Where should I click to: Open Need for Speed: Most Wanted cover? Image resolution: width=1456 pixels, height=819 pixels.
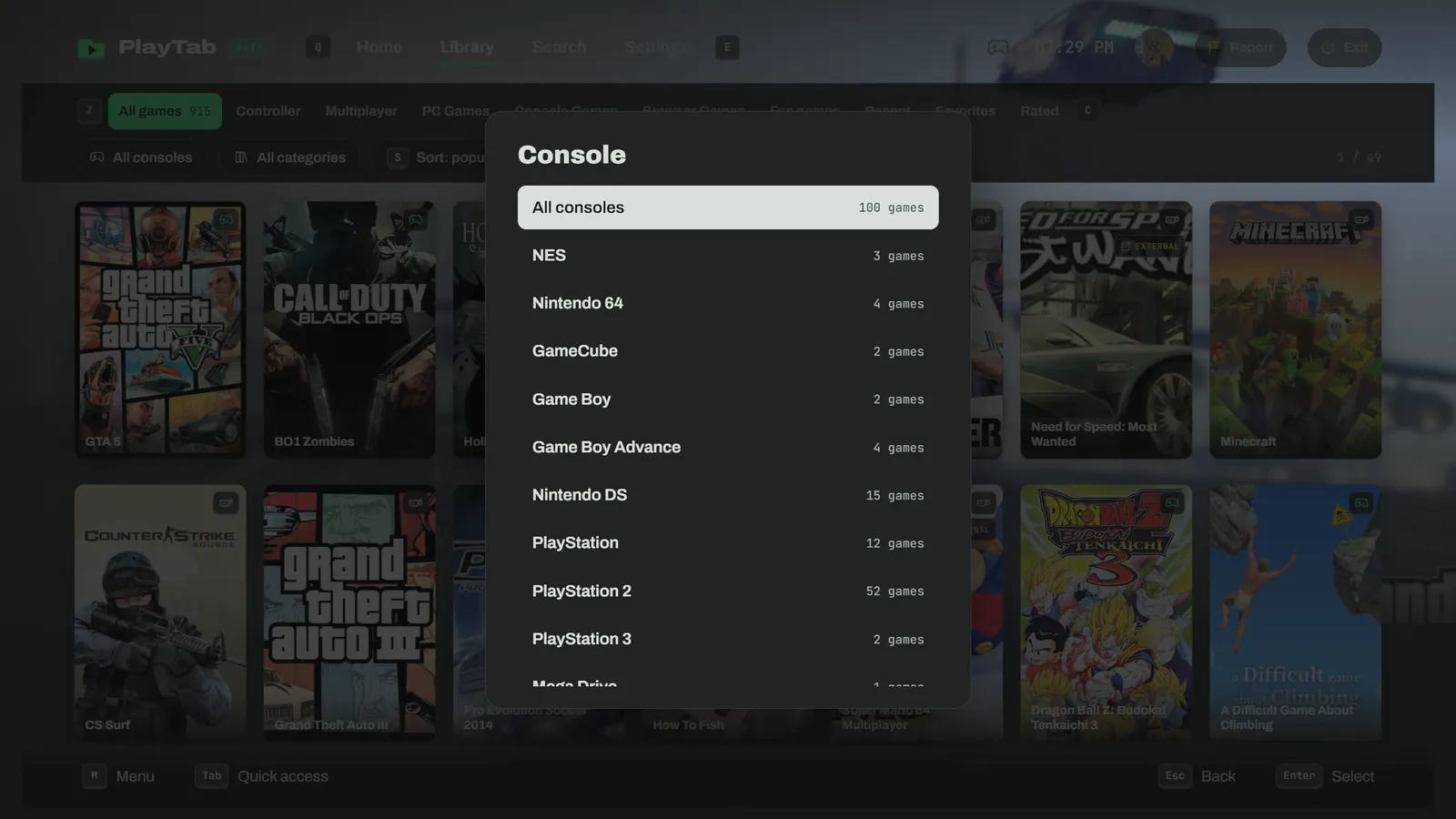1107,329
